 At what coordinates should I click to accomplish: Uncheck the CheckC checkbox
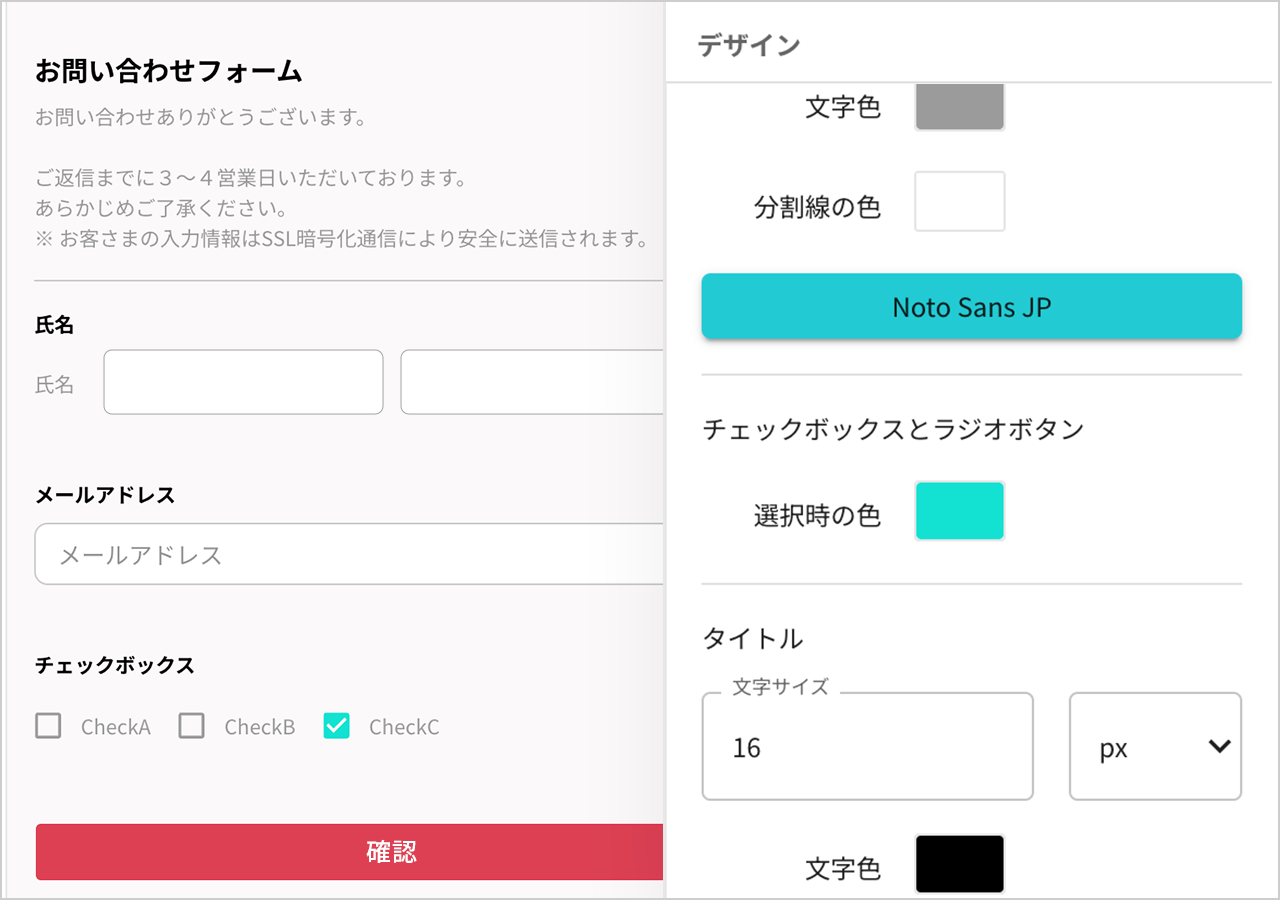click(x=336, y=727)
